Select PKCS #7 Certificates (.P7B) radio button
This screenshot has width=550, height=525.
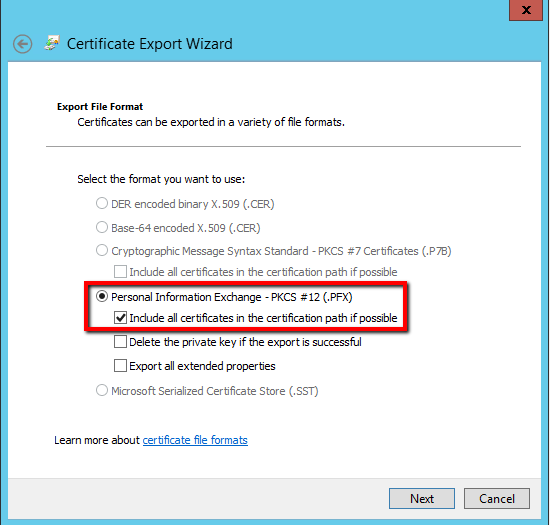102,250
